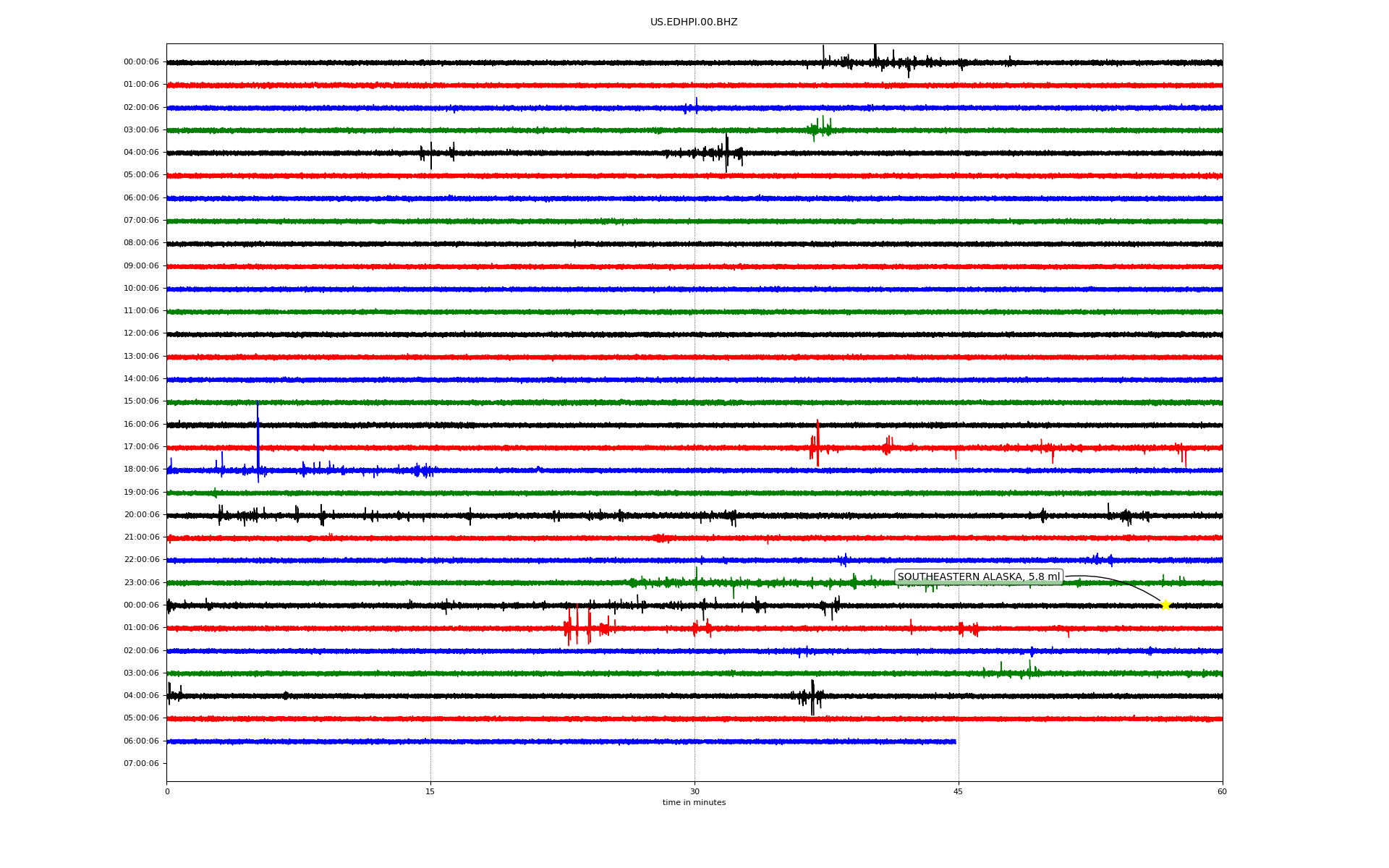Click the yellow star earthquake marker
This screenshot has height=868, width=1389.
click(1165, 605)
